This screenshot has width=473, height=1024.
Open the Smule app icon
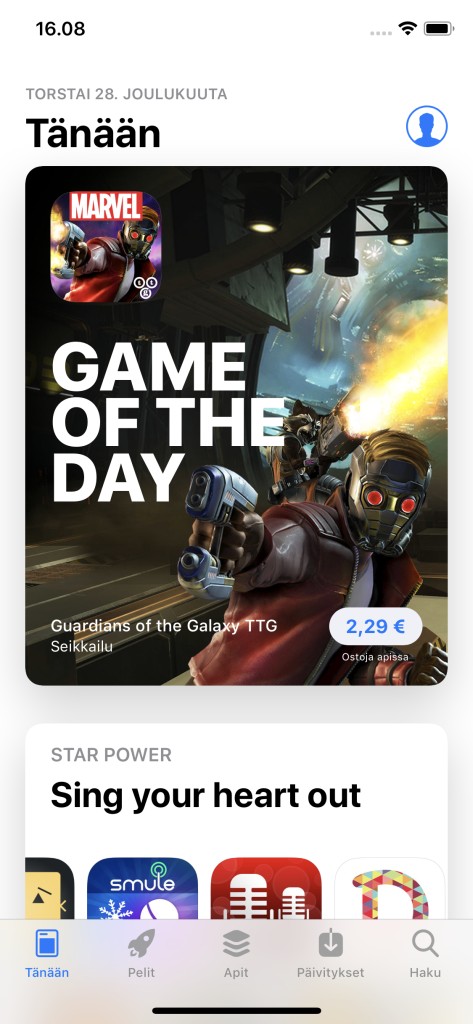coord(142,889)
